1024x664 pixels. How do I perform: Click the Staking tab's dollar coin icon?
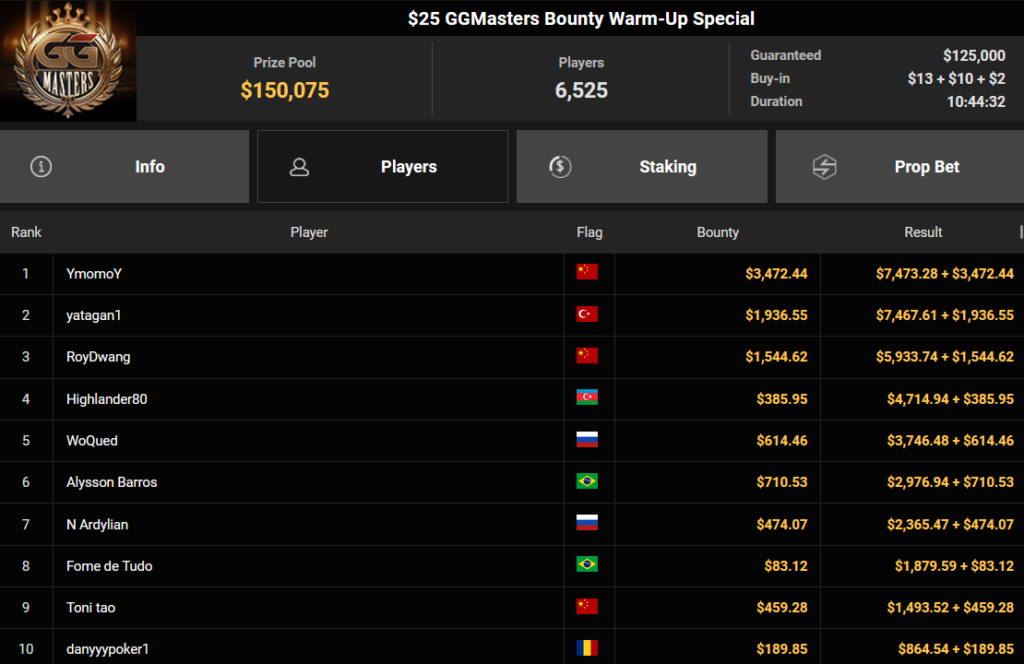pyautogui.click(x=561, y=167)
